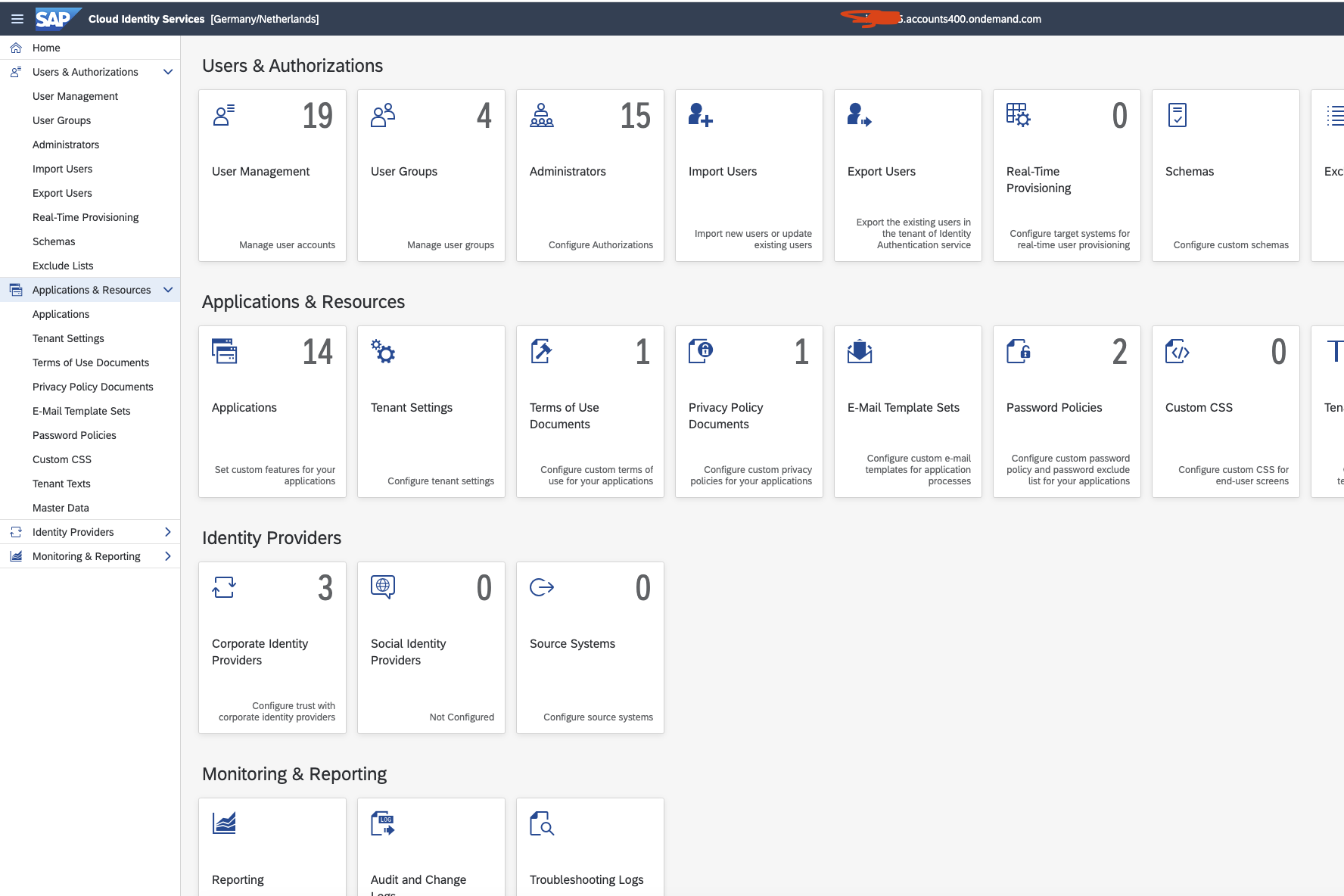Open the Source Systems tile title

[x=572, y=644]
